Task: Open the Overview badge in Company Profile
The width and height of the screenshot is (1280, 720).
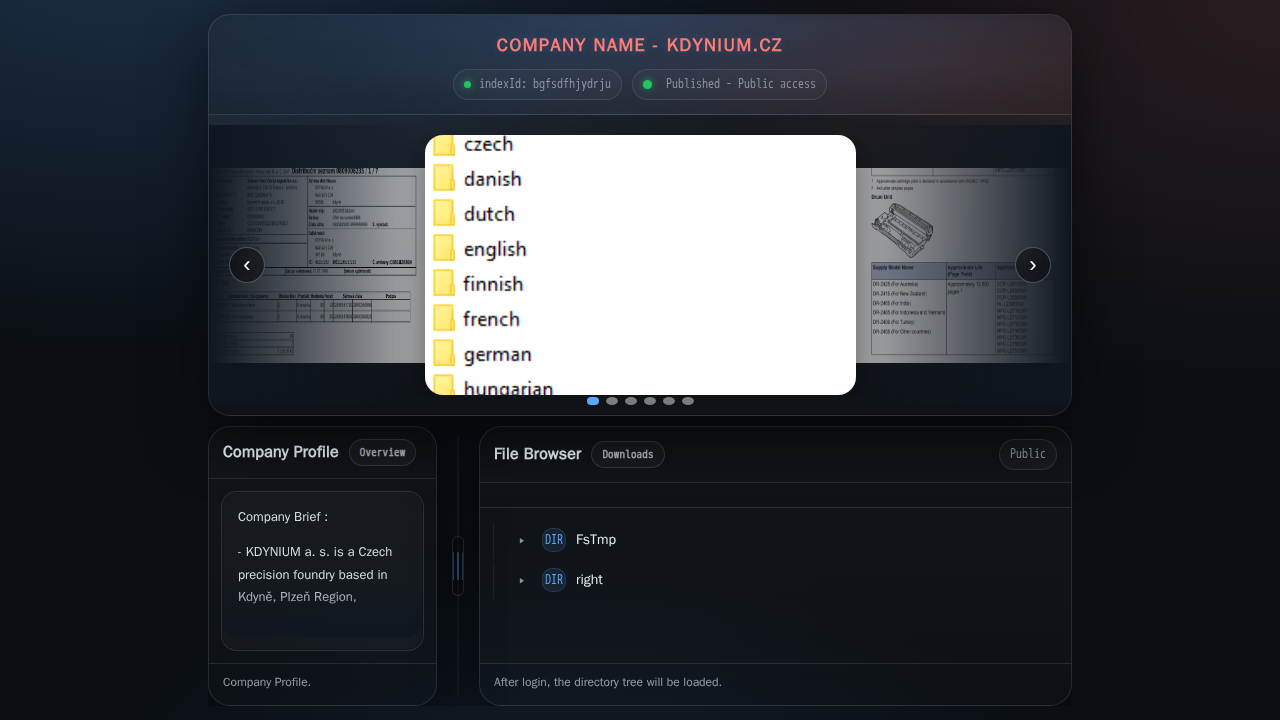Action: click(x=382, y=453)
